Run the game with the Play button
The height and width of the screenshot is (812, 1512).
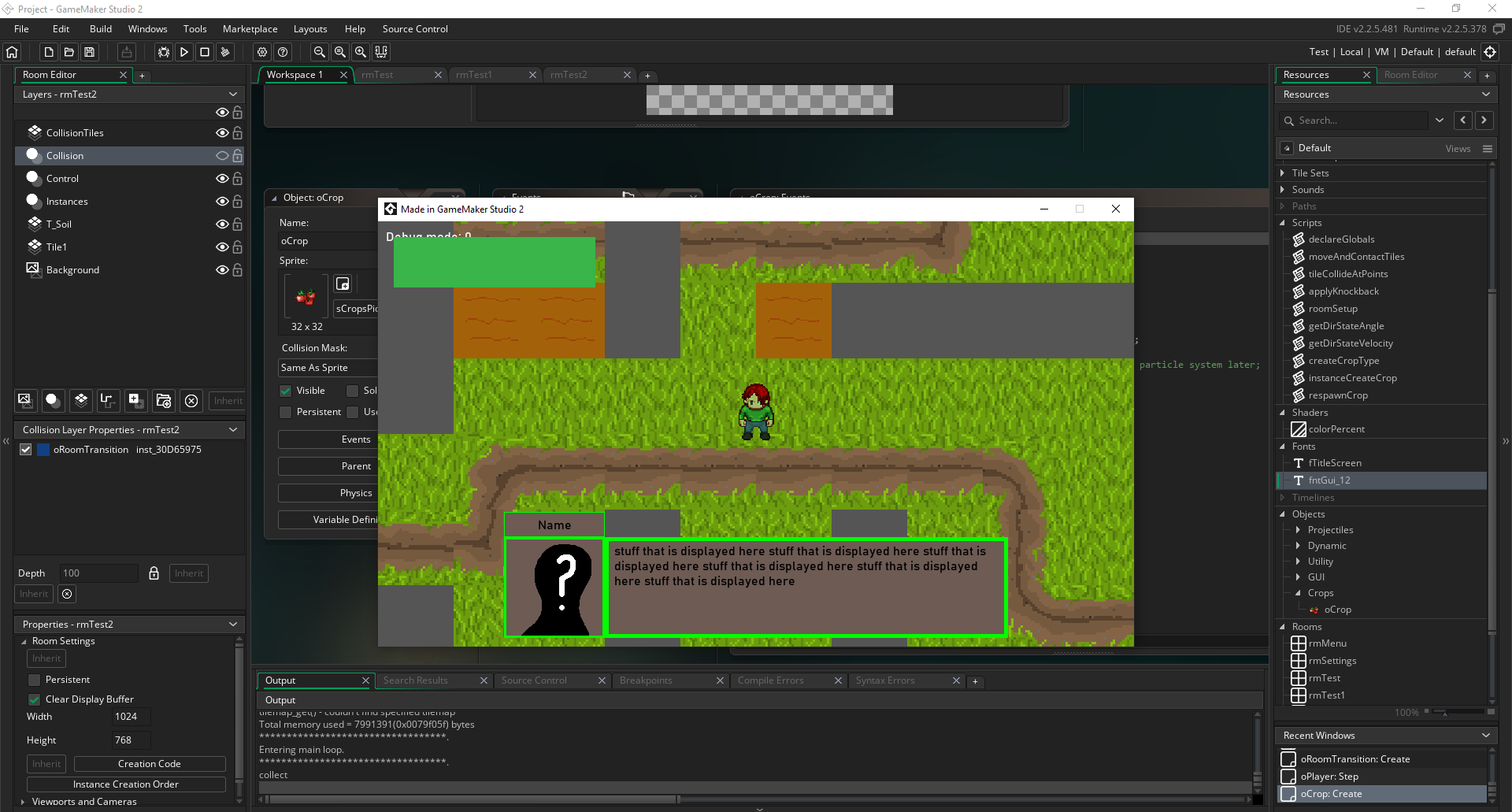[x=184, y=52]
